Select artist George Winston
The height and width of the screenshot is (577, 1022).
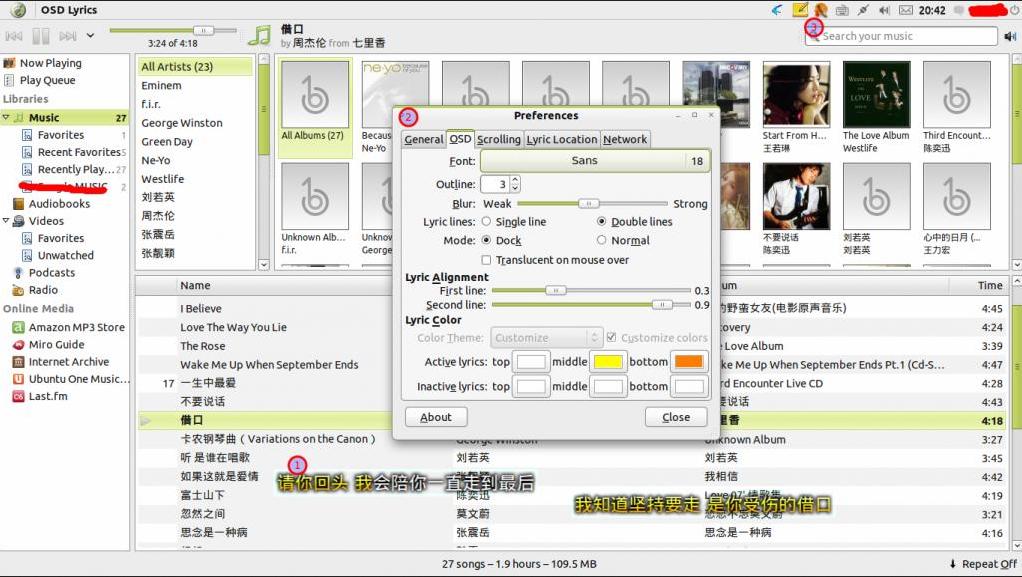[182, 123]
